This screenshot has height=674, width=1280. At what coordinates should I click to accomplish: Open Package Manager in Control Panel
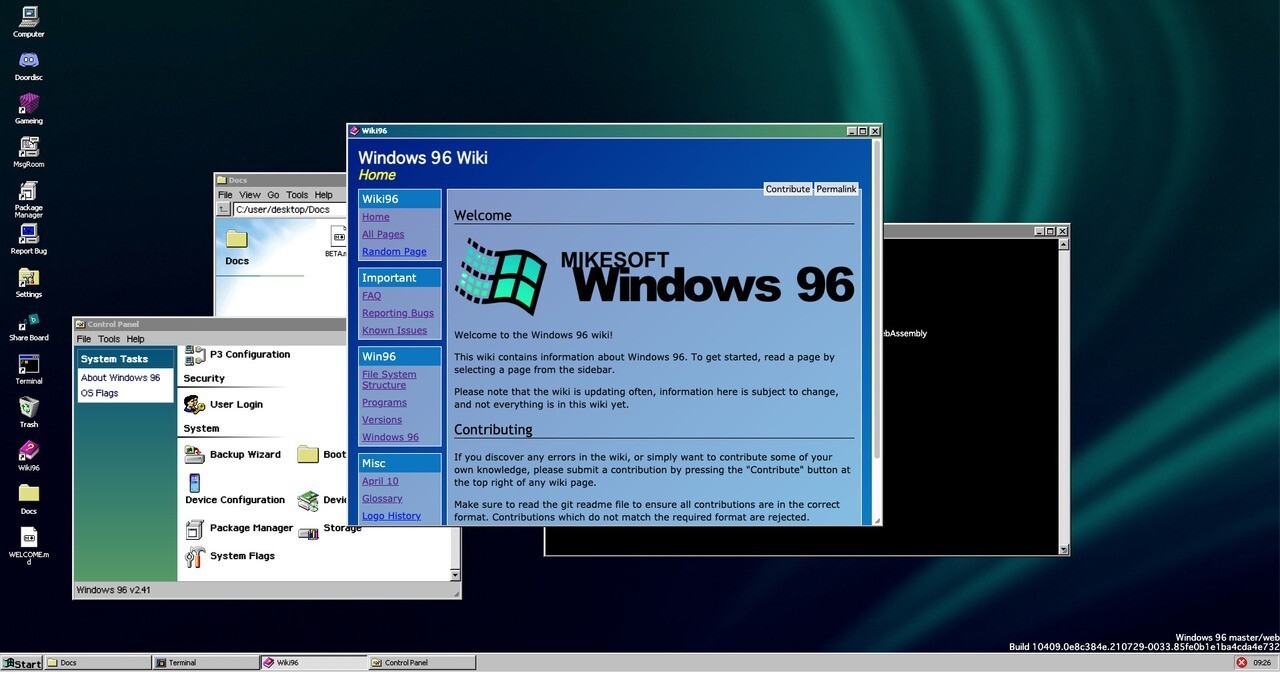[x=195, y=528]
